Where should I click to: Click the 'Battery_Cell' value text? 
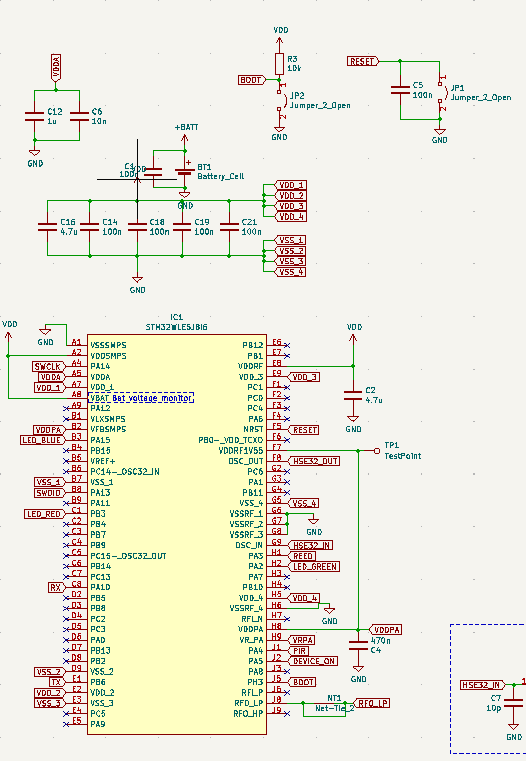click(x=220, y=177)
